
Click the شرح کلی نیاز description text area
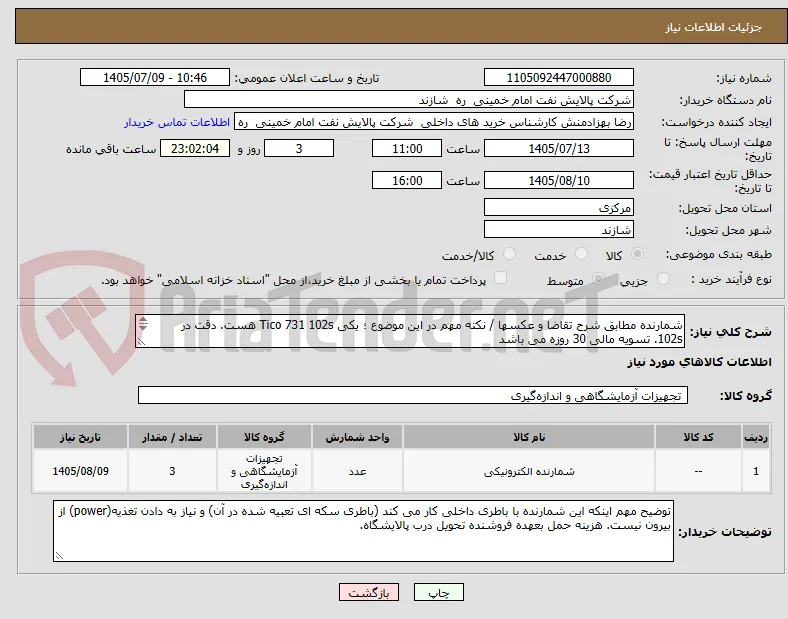click(x=410, y=332)
